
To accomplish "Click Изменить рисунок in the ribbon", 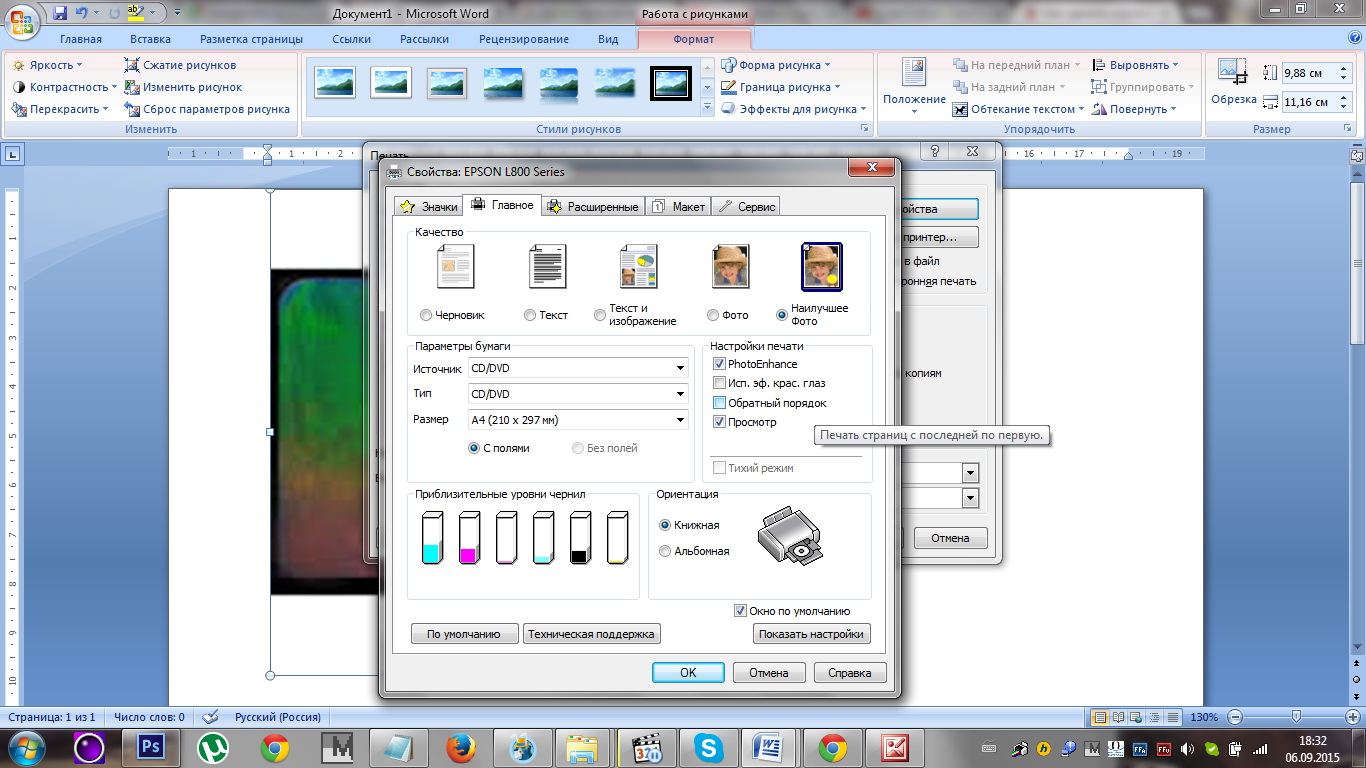I will point(184,87).
